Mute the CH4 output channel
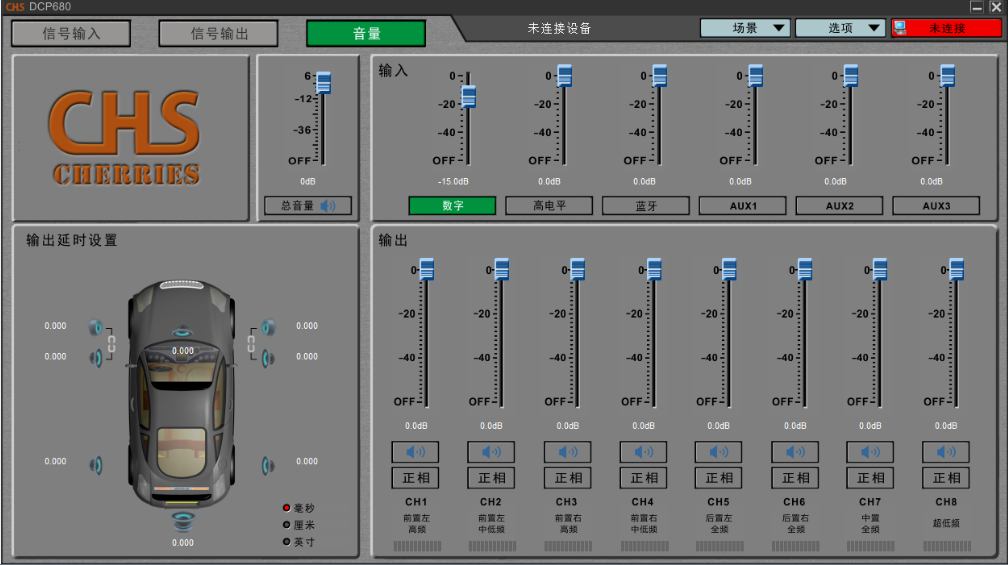This screenshot has width=1008, height=565. click(644, 452)
